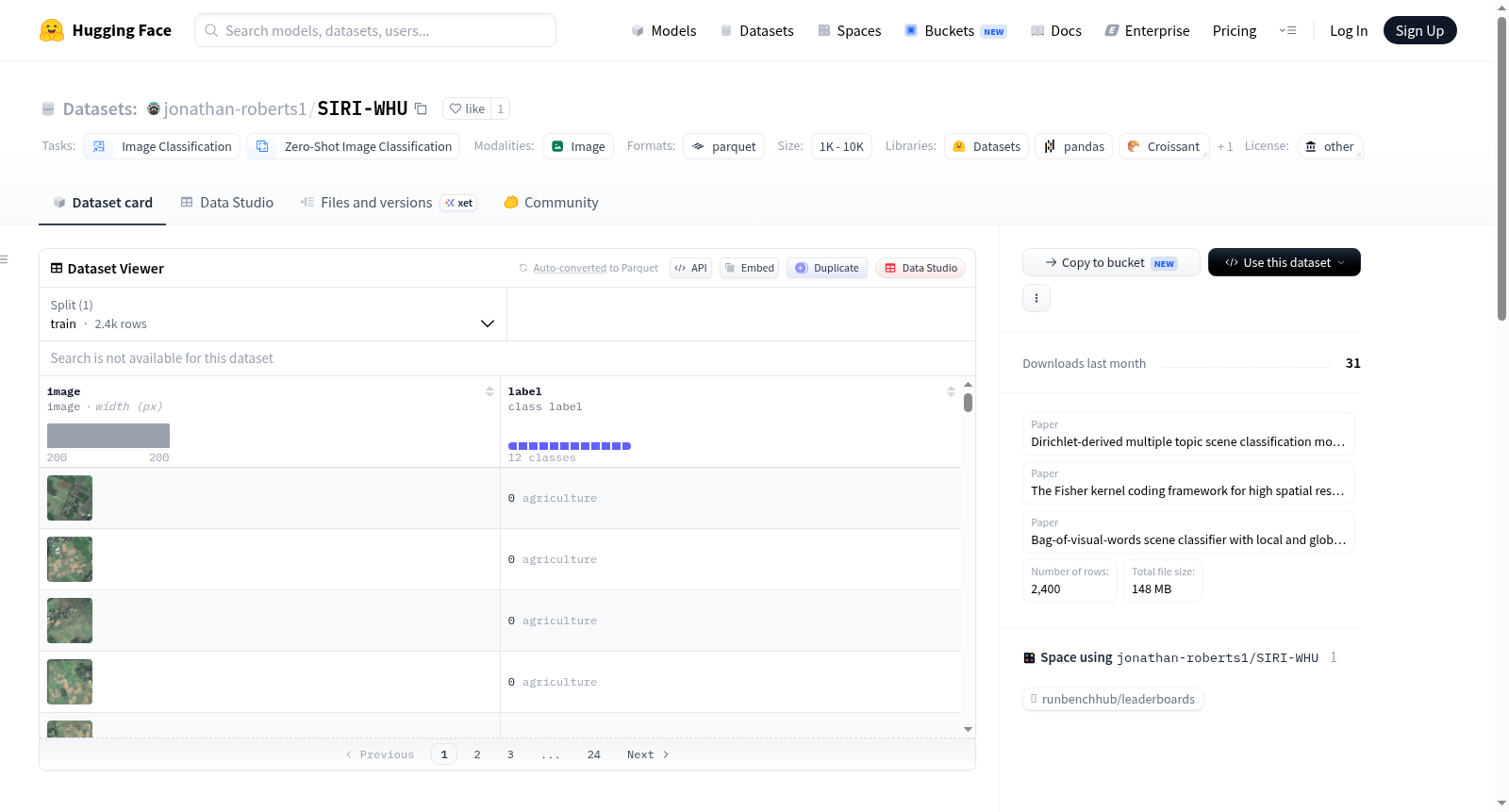
Task: Click the xet badge on Files tab
Action: click(459, 203)
